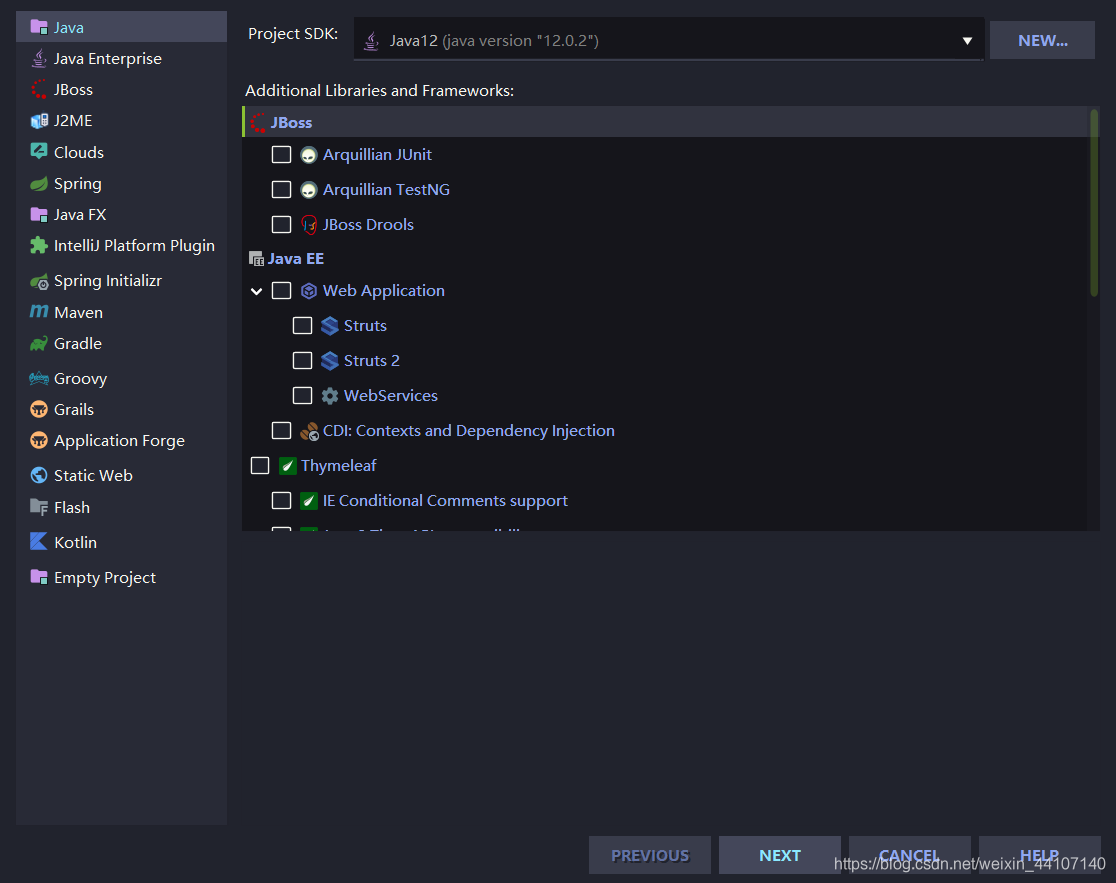This screenshot has height=883, width=1116.
Task: Choose Empty Project type
Action: [121, 577]
